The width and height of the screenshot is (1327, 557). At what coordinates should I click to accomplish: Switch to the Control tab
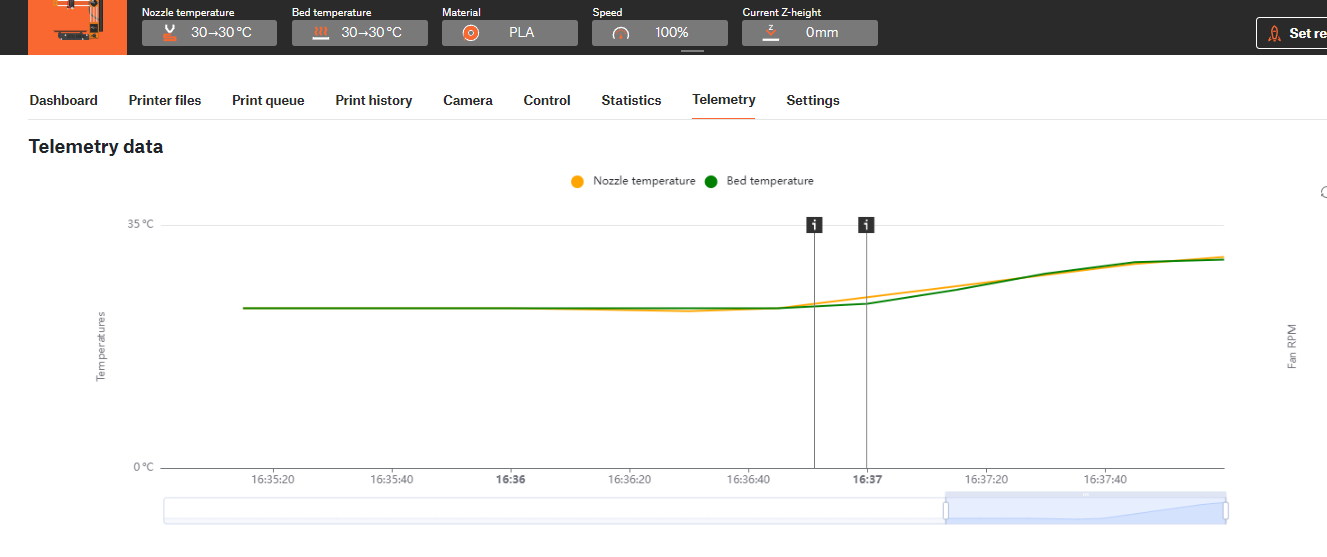(x=547, y=100)
